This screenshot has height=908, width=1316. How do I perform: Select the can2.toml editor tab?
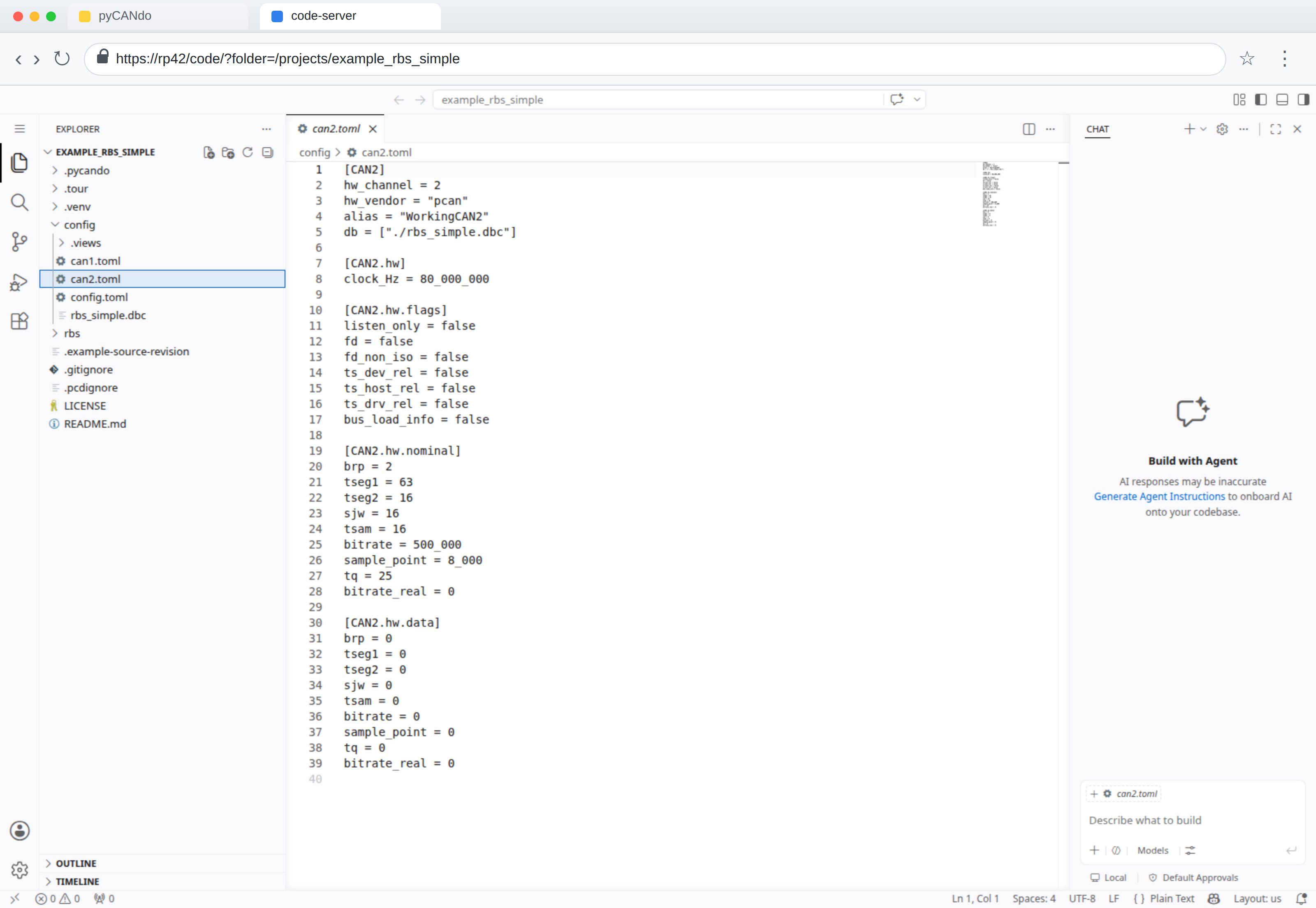pos(336,129)
